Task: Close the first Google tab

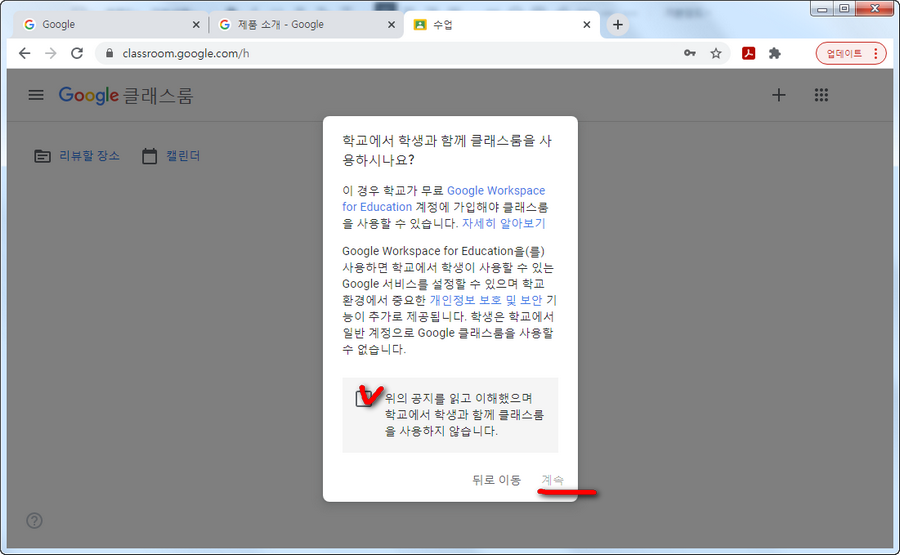Action: pyautogui.click(x=196, y=25)
